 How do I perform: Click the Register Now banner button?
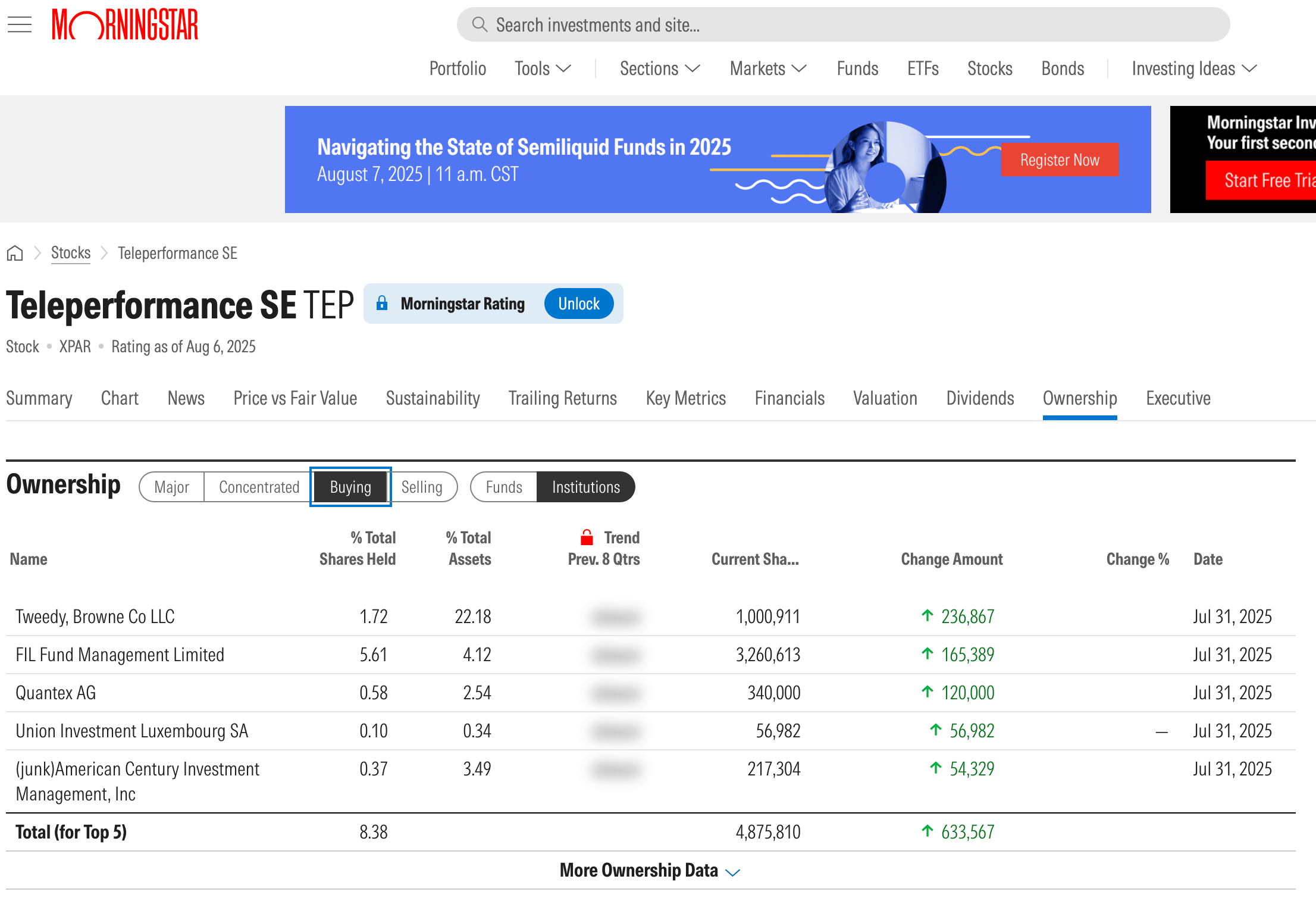tap(1060, 159)
